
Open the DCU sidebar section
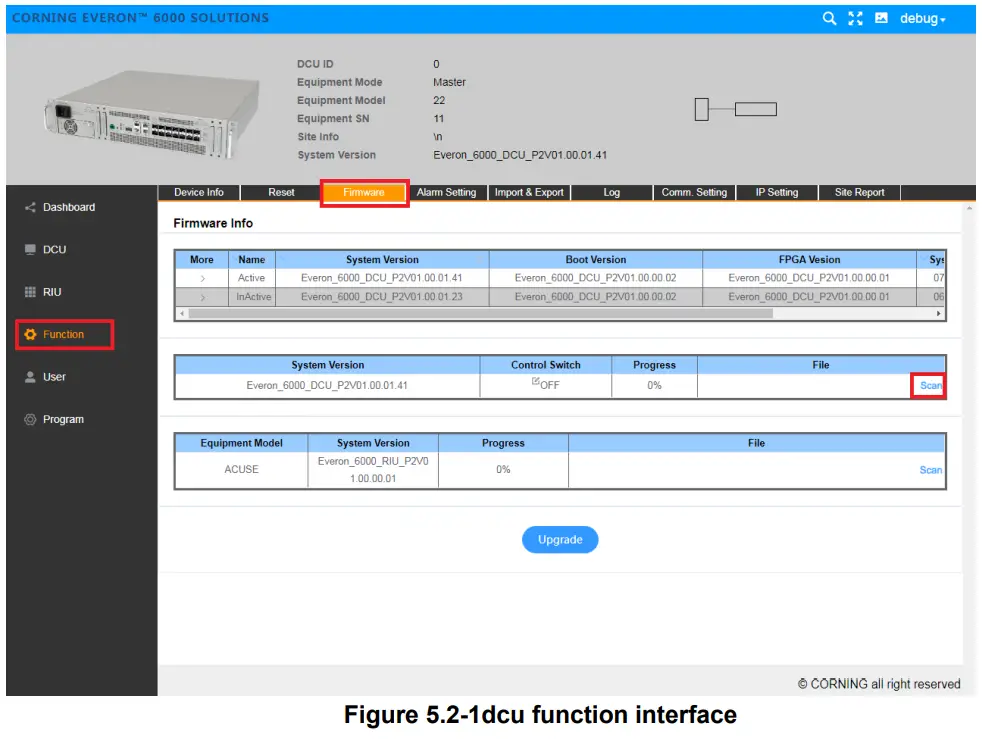tap(54, 250)
